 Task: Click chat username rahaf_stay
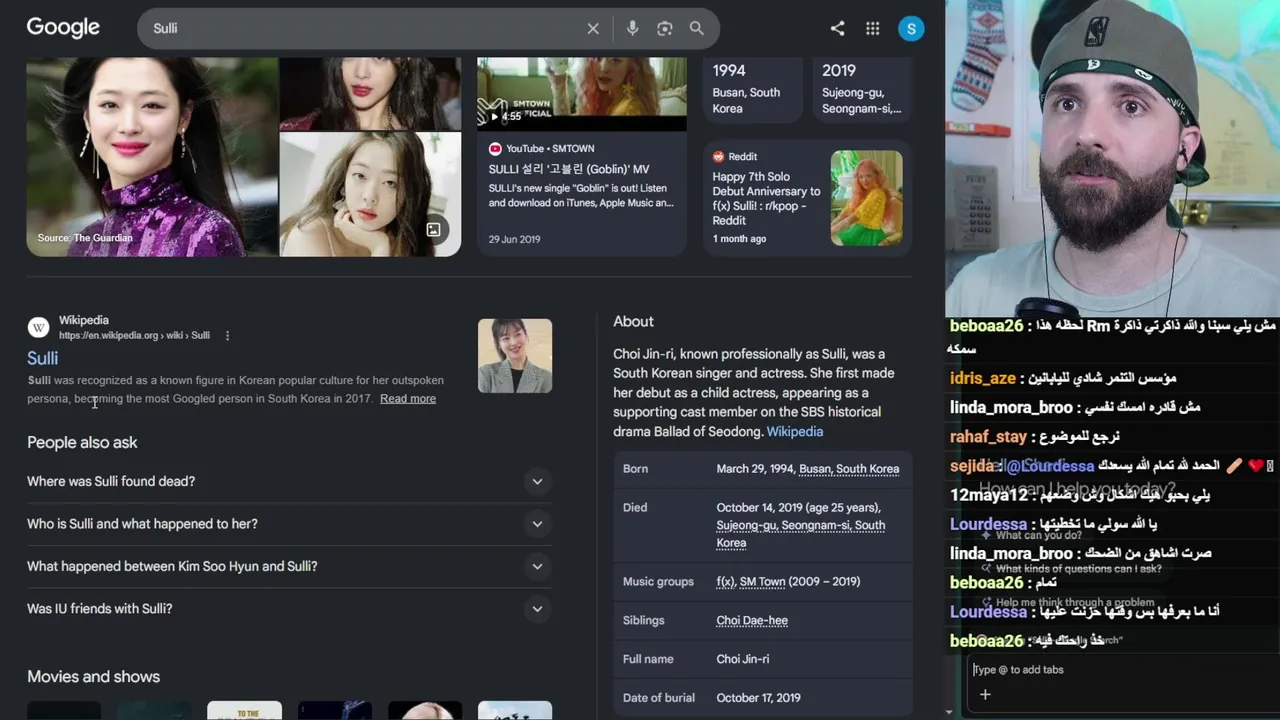(989, 437)
